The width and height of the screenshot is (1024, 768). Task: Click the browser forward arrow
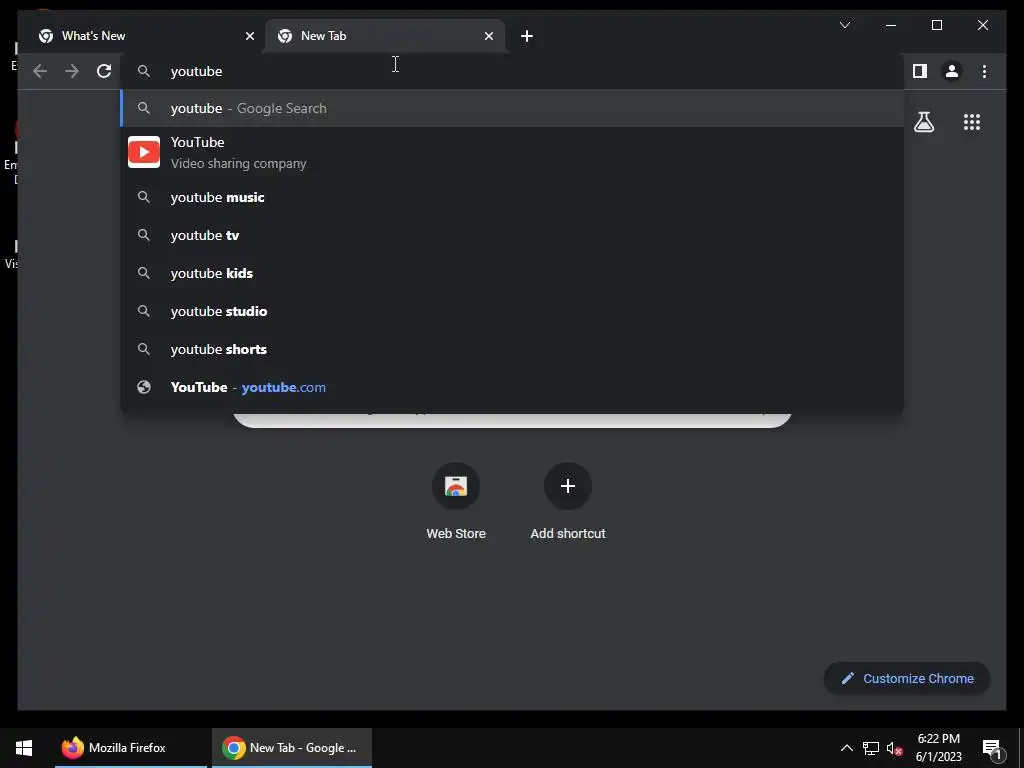72,71
